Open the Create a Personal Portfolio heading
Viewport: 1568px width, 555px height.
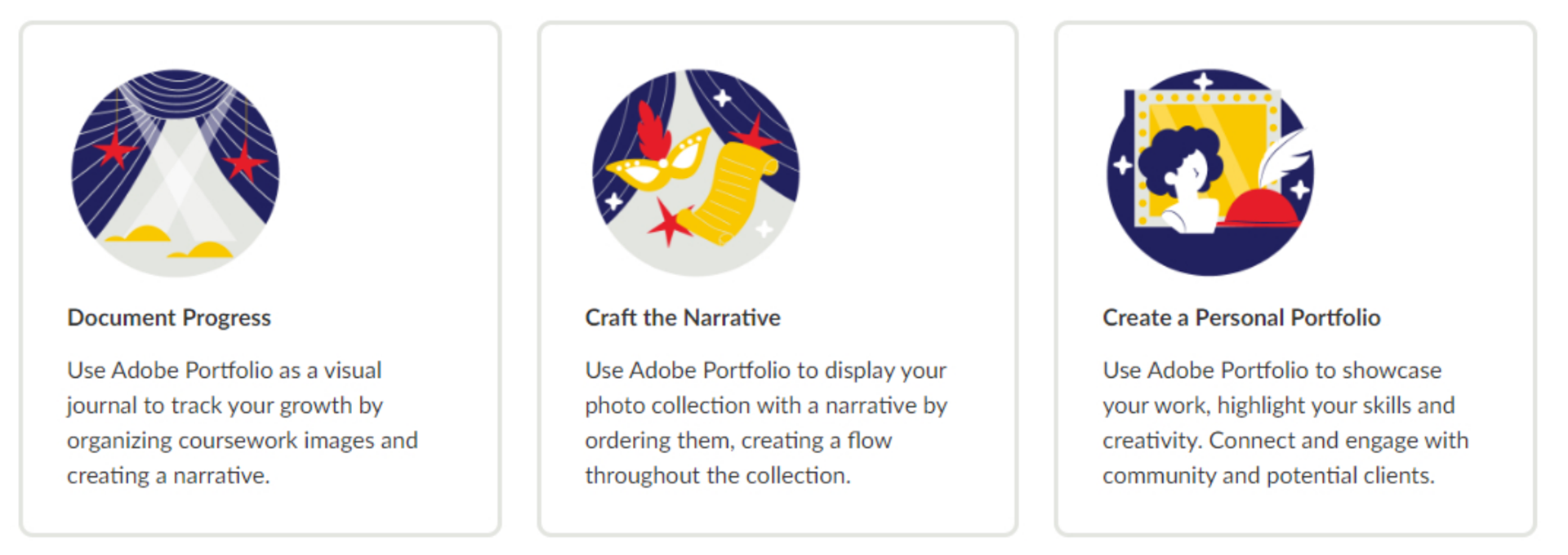click(1241, 317)
